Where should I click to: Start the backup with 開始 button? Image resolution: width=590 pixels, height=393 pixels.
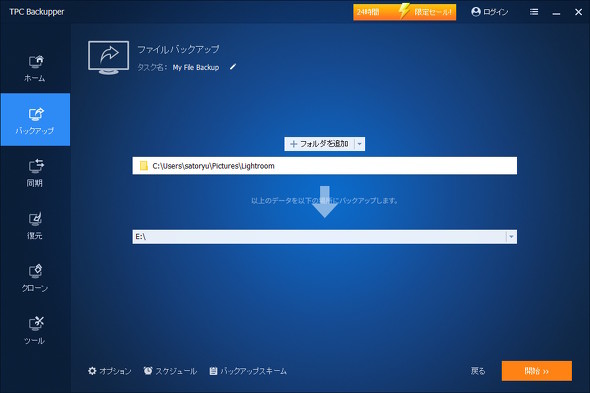[x=537, y=371]
